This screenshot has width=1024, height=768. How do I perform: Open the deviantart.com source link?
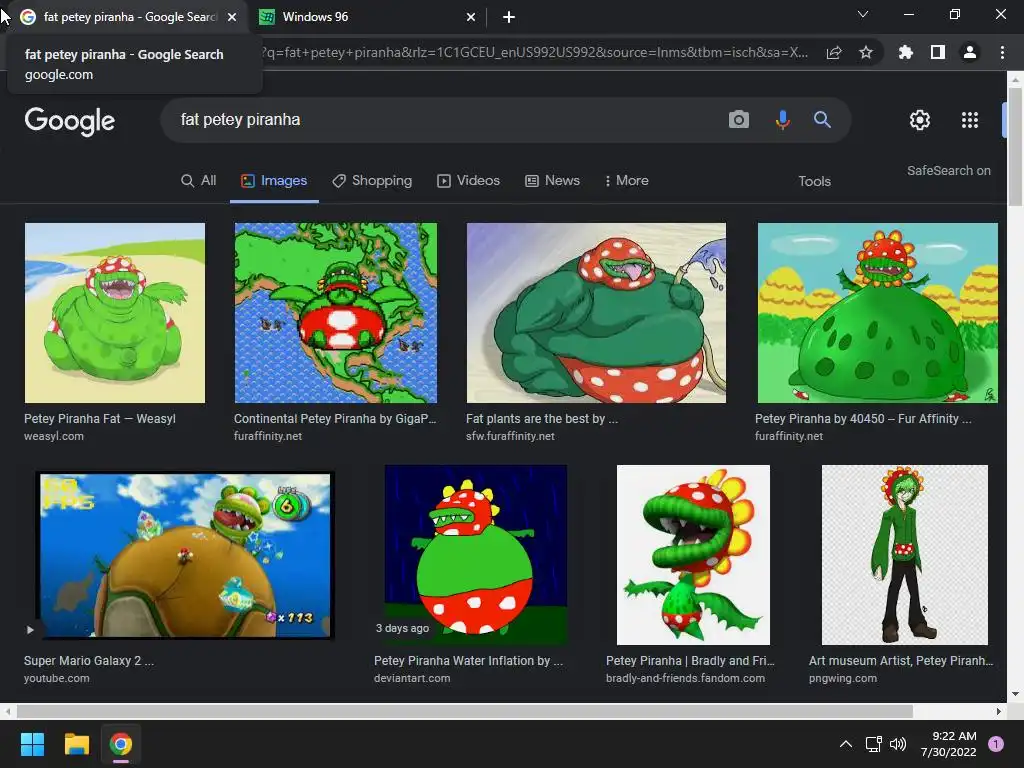(412, 678)
